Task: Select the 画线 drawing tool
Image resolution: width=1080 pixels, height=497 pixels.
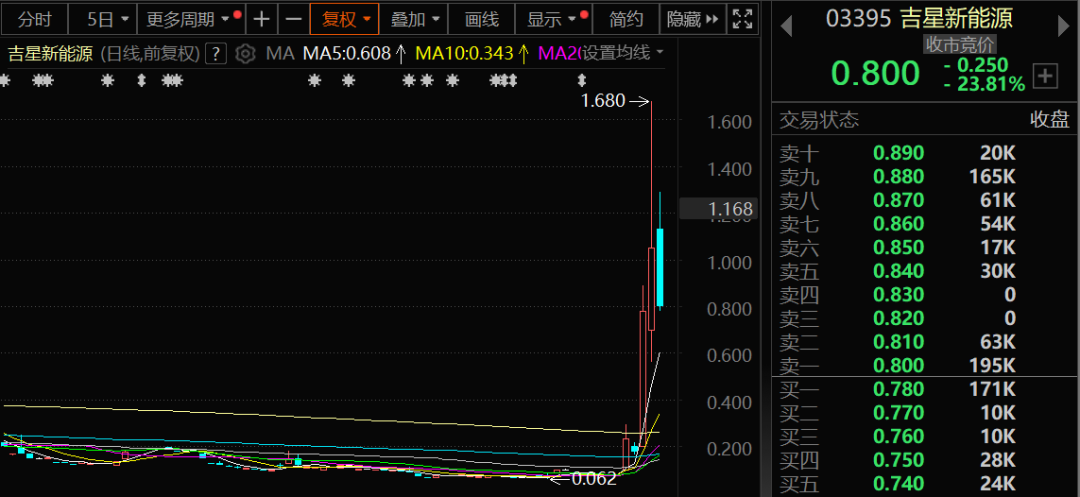Action: [481, 19]
